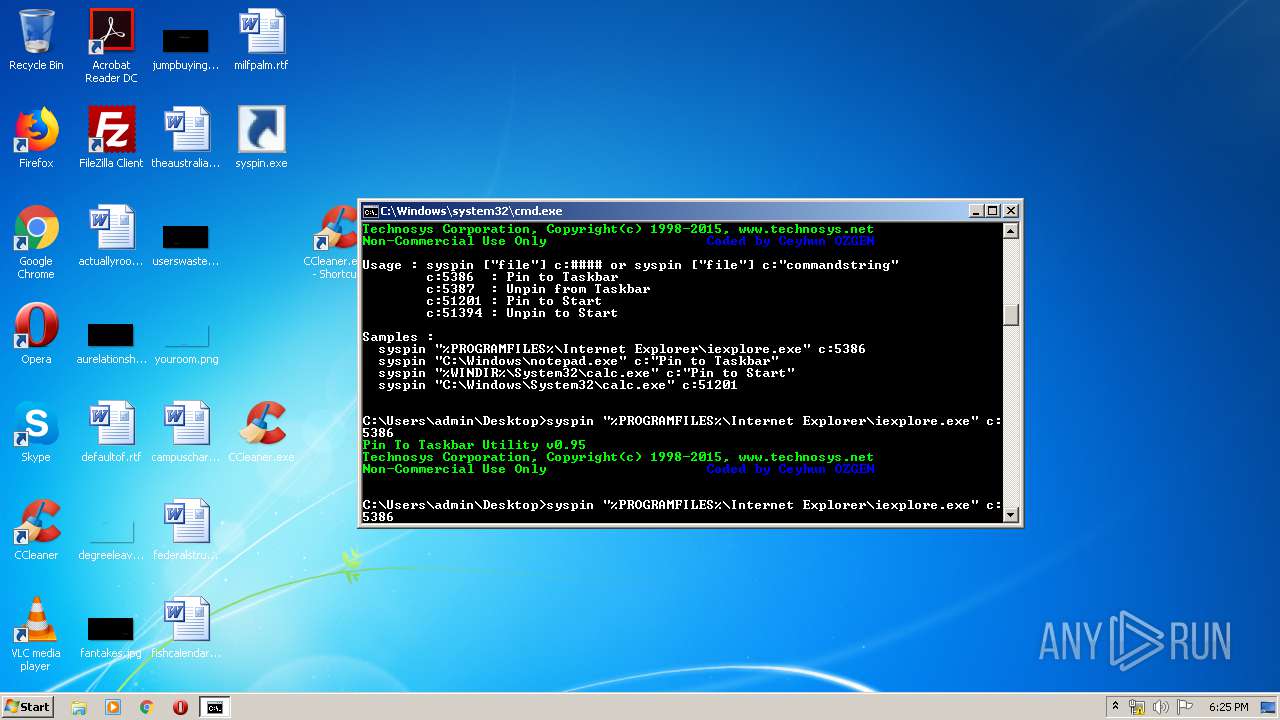Show hidden system tray icons
The height and width of the screenshot is (720, 1280).
click(x=1114, y=707)
